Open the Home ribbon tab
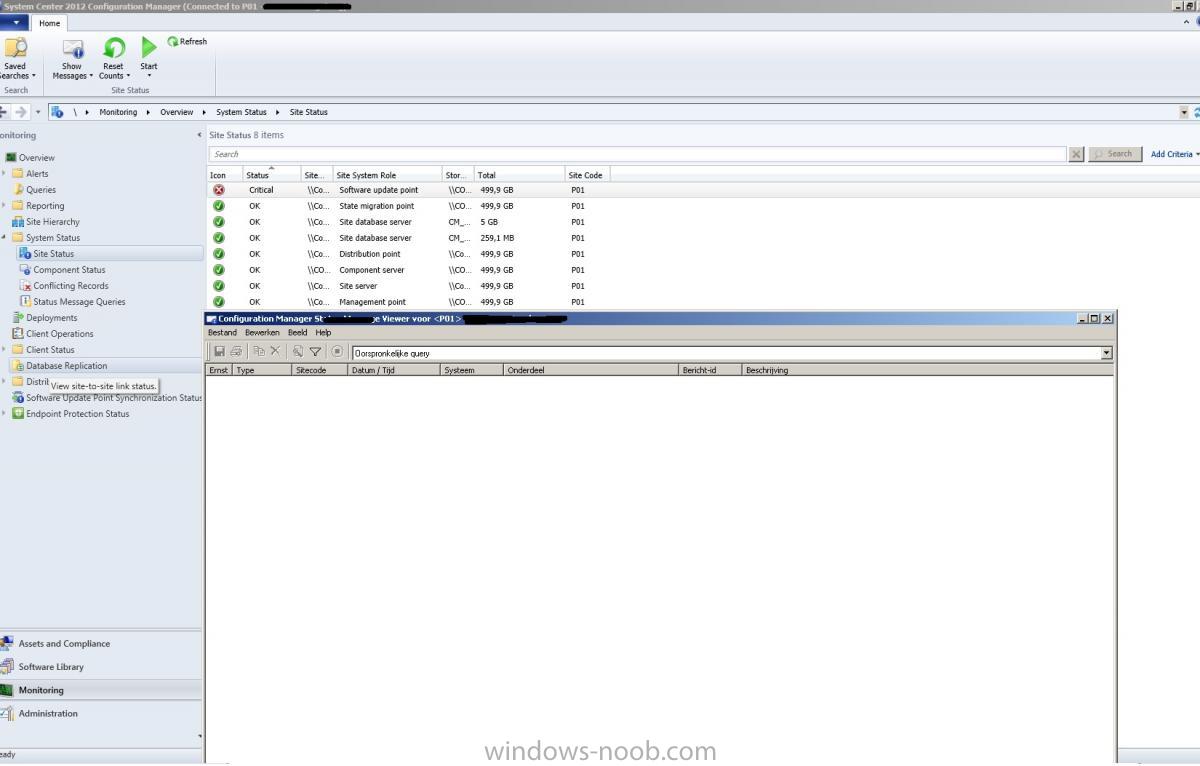This screenshot has height=766, width=1200. tap(49, 23)
